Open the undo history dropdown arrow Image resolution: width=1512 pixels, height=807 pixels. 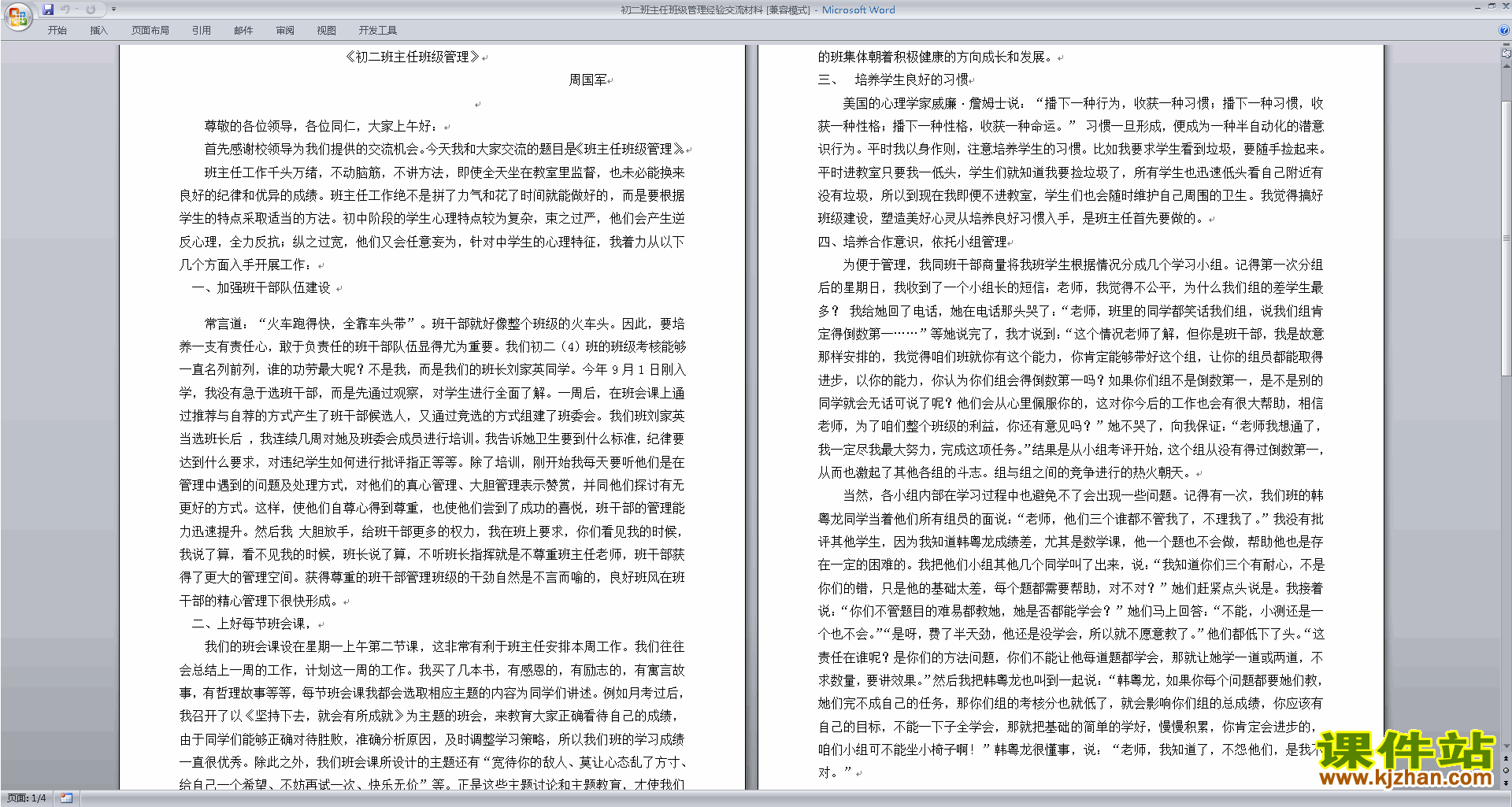[x=77, y=9]
